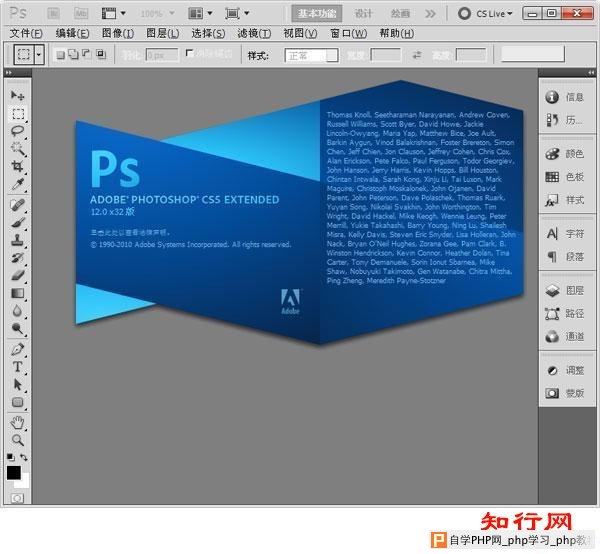Viewport: 600px width, 554px height.
Task: Toggle the anti-alias checkbox in options bar
Action: point(189,53)
